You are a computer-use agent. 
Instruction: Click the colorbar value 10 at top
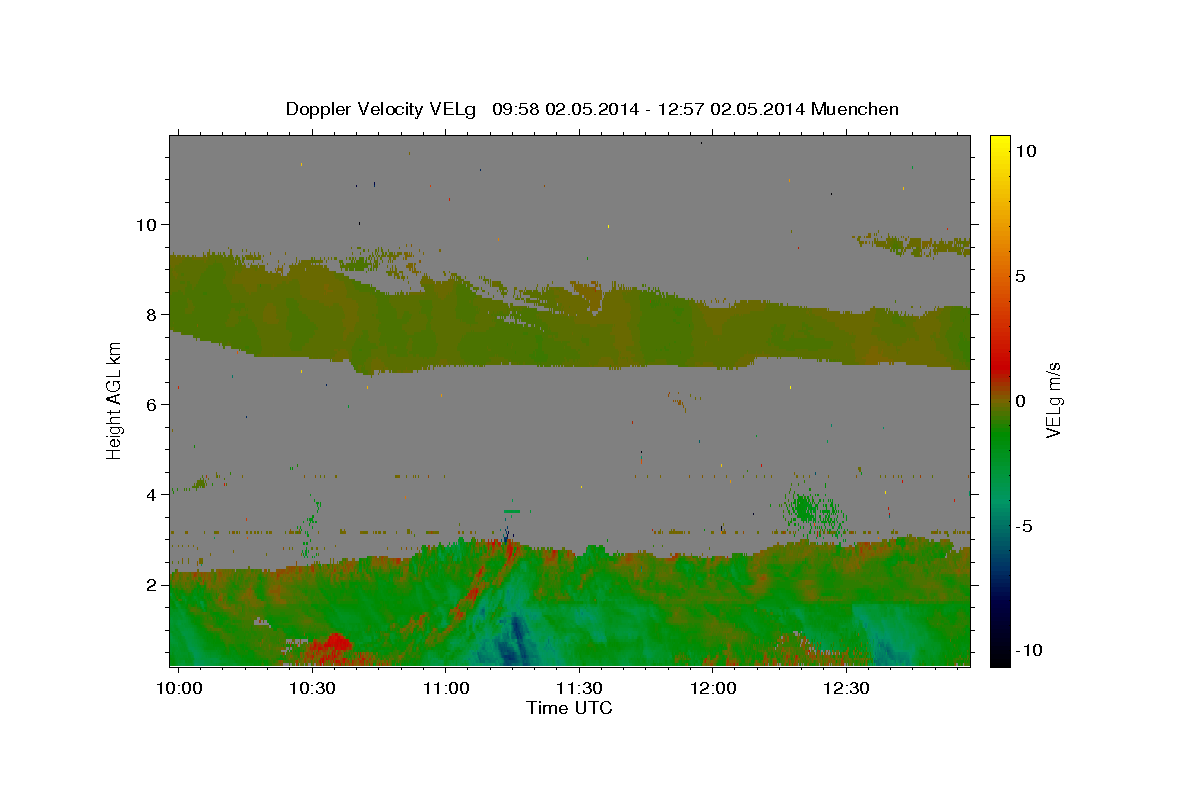[x=1026, y=151]
